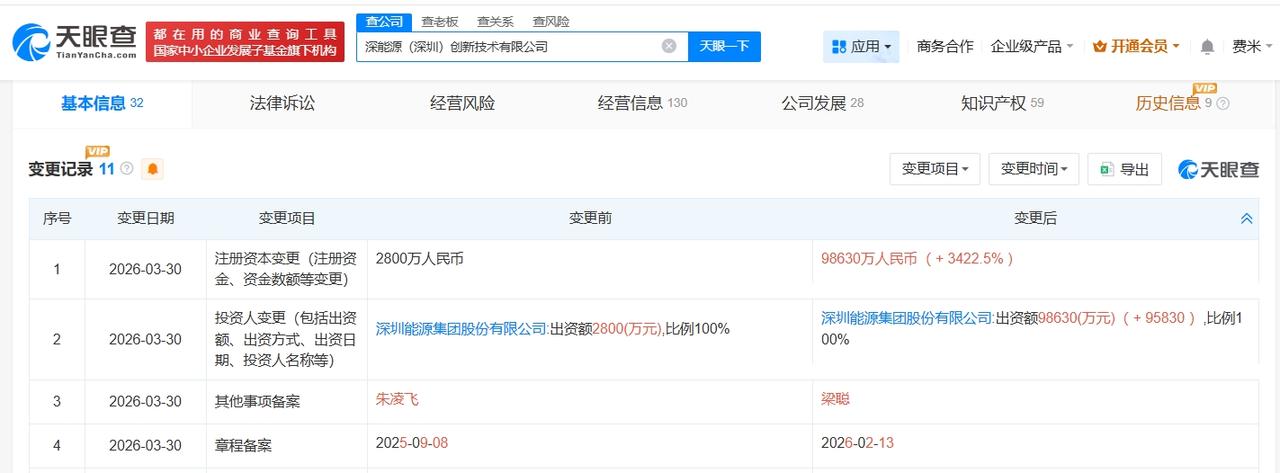This screenshot has width=1280, height=473.
Task: Expand the 企业级产品 dropdown
Action: pyautogui.click(x=1031, y=46)
